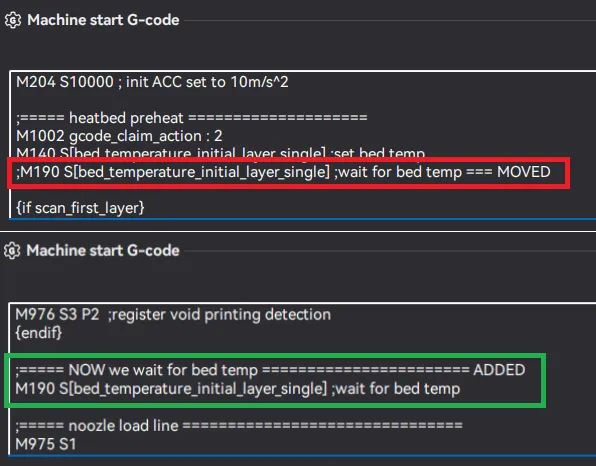Click the M976 S3 P2 void detection line
This screenshot has height=466, width=596.
point(173,315)
